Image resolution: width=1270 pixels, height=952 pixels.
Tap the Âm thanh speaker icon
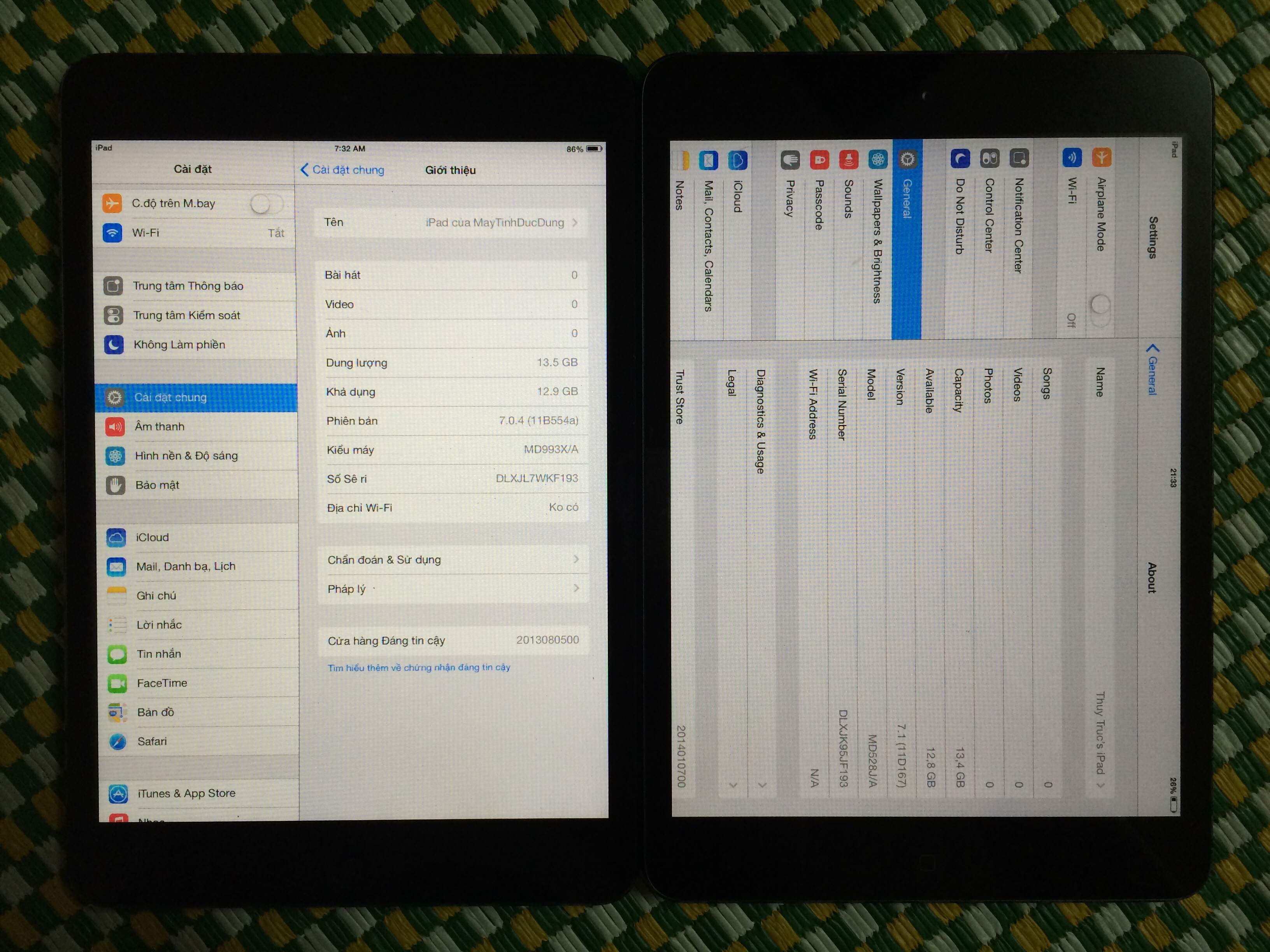point(115,426)
